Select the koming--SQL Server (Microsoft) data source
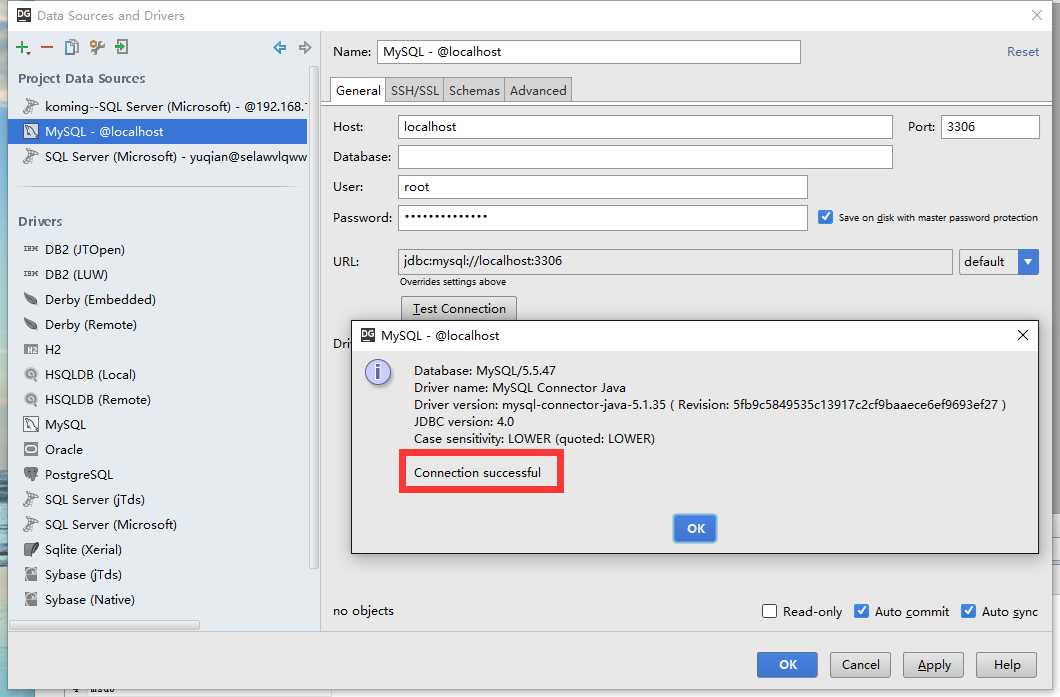The height and width of the screenshot is (697, 1060). [x=158, y=106]
